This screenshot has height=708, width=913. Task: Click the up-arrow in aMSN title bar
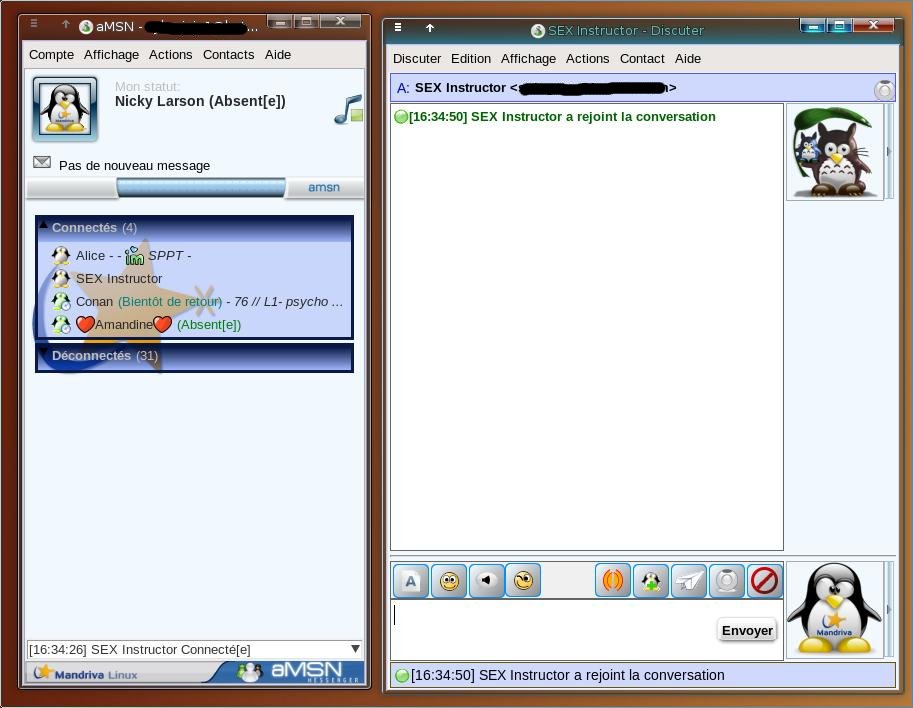pos(65,24)
